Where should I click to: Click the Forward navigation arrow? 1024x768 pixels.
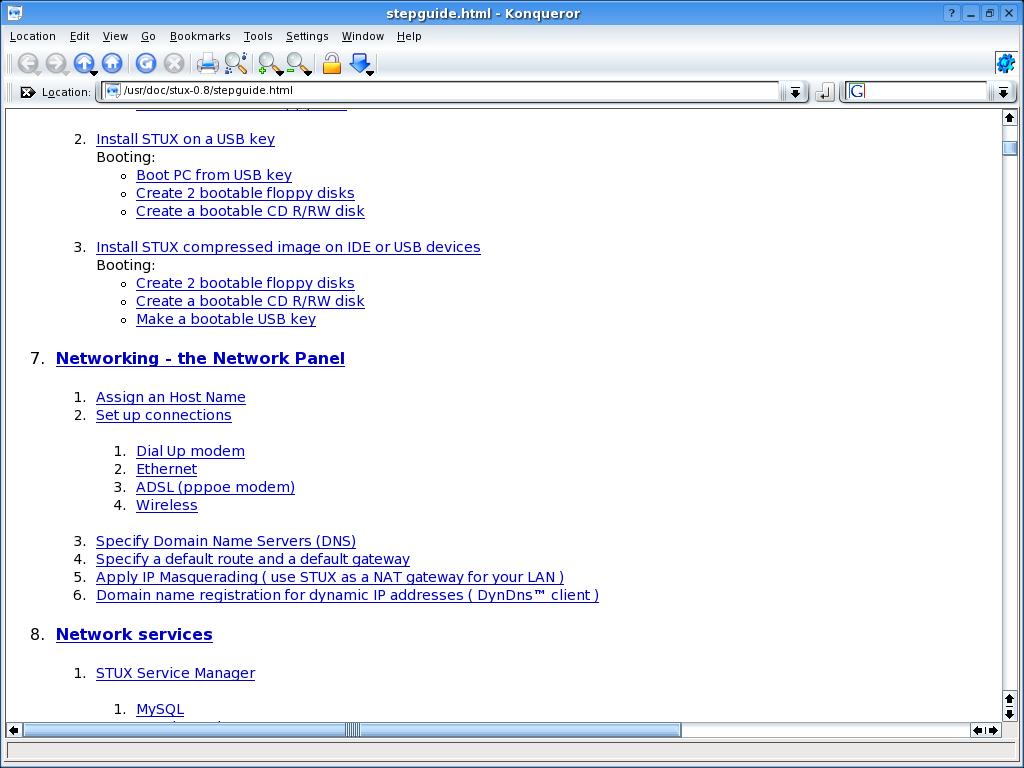(56, 63)
